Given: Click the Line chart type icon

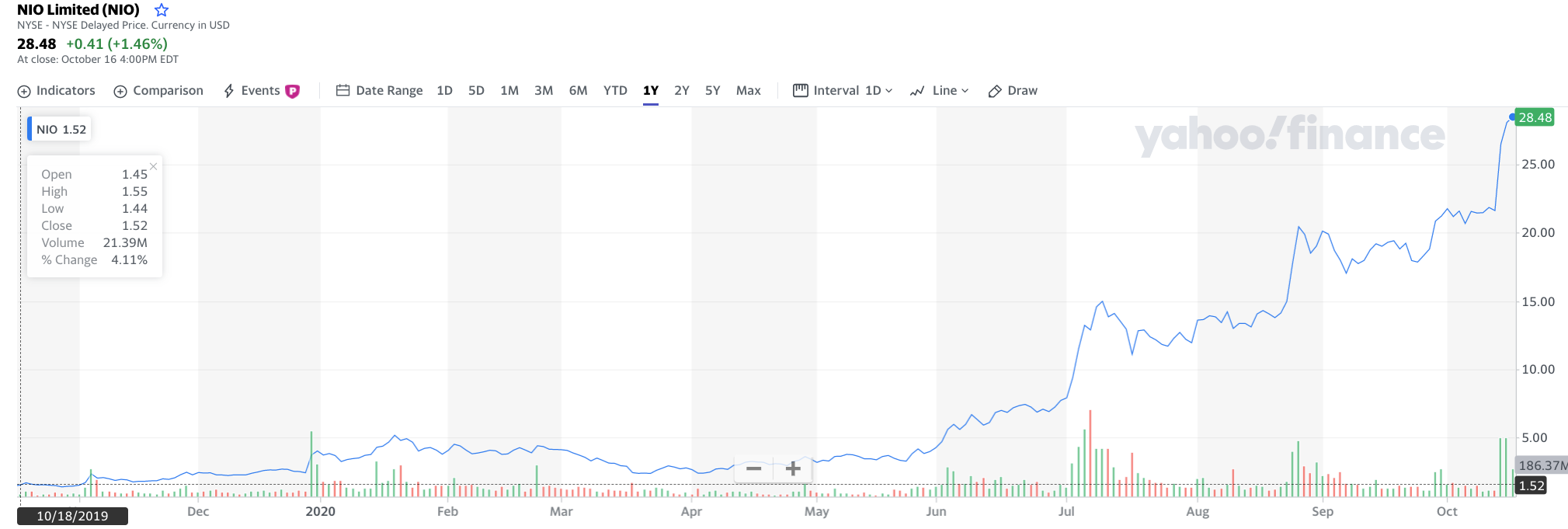Looking at the screenshot, I should pyautogui.click(x=917, y=91).
